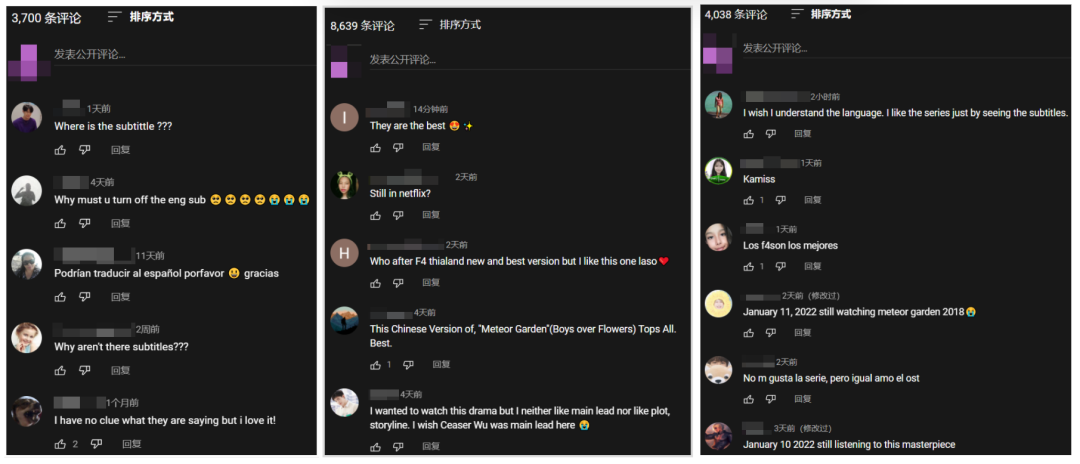Click the public comment field in the 3,700 comments panel
The image size is (1080, 464).
184,55
